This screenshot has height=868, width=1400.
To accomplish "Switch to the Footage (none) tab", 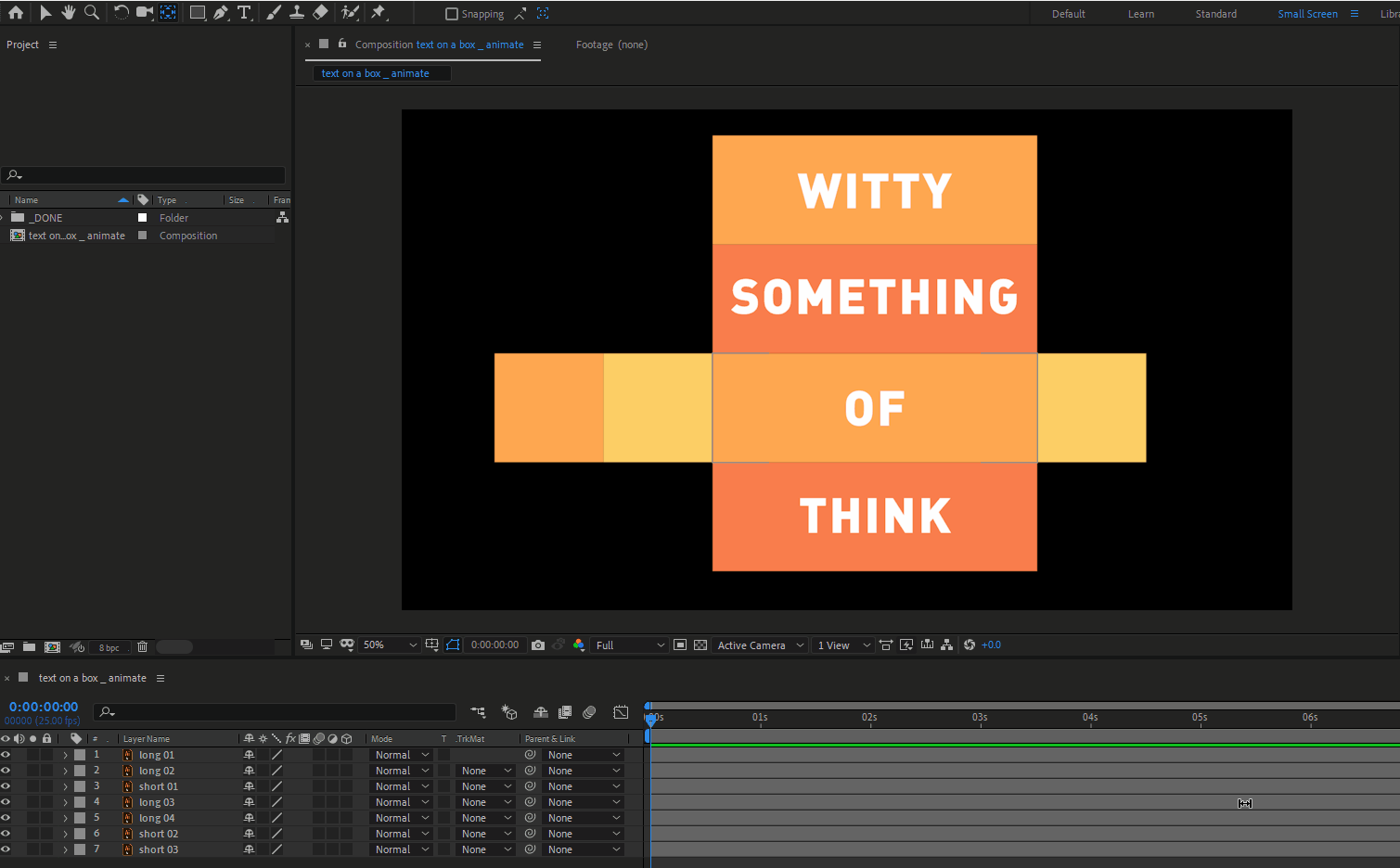I will pos(611,45).
